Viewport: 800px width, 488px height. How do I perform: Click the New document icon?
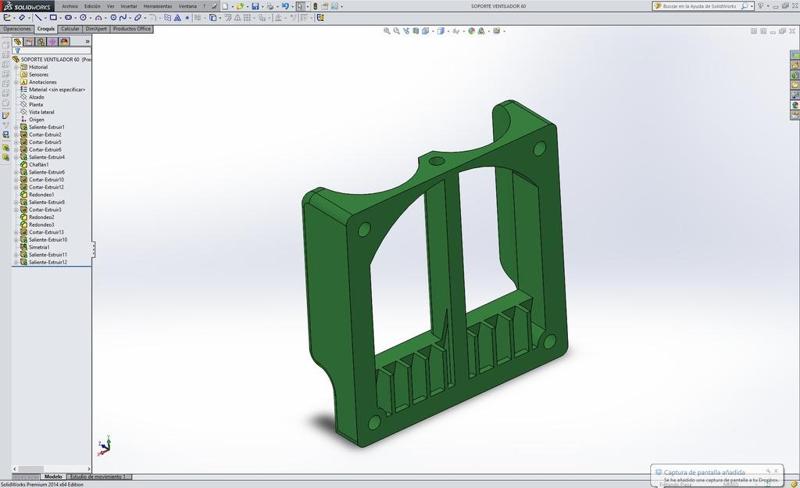click(x=227, y=6)
